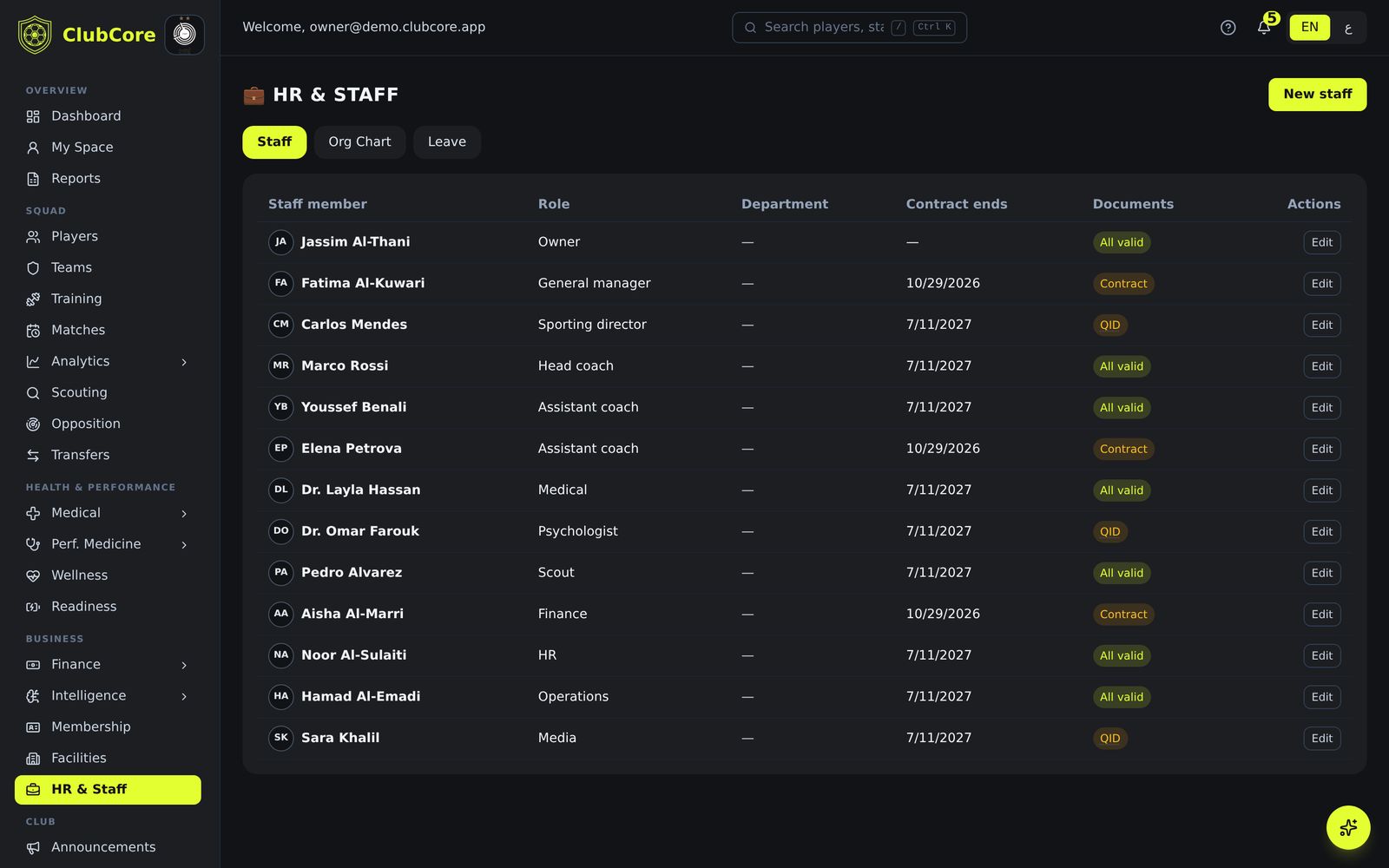Click Noor Al-Sulaiti's All valid badge
Viewport: 1389px width, 868px height.
click(x=1122, y=655)
